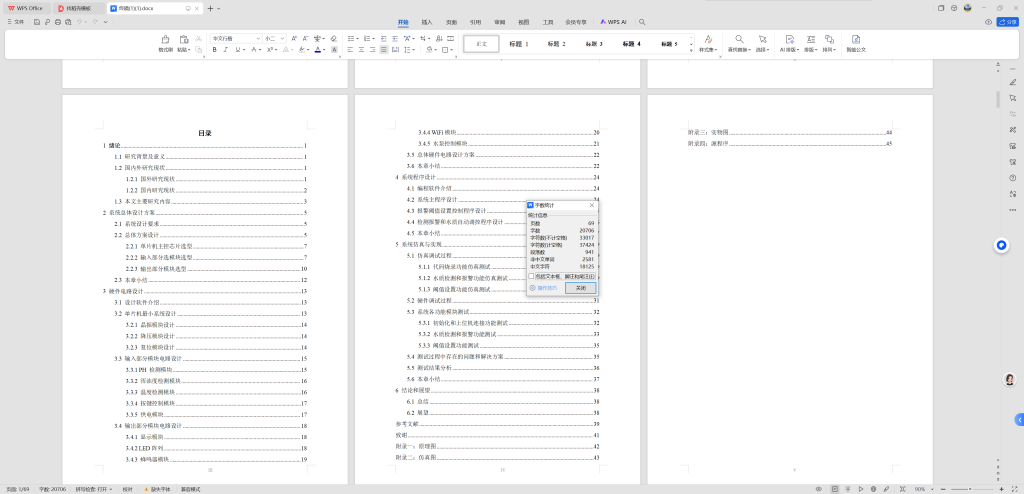Click the 操作技巧 link in dialog
Screen dimensions: 1024x494
pos(546,288)
